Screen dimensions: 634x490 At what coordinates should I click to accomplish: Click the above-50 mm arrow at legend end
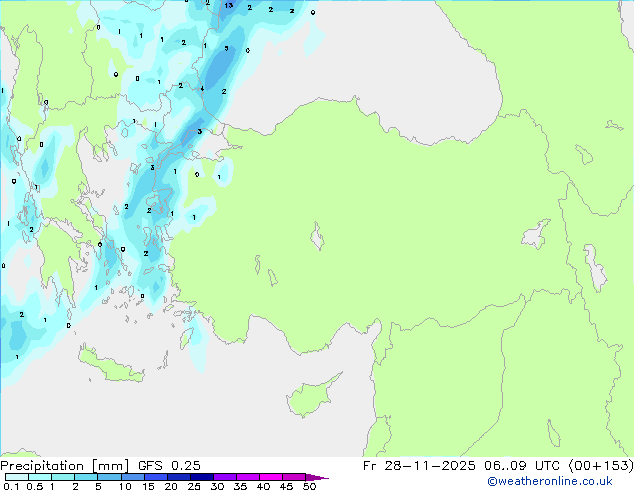[x=317, y=477]
